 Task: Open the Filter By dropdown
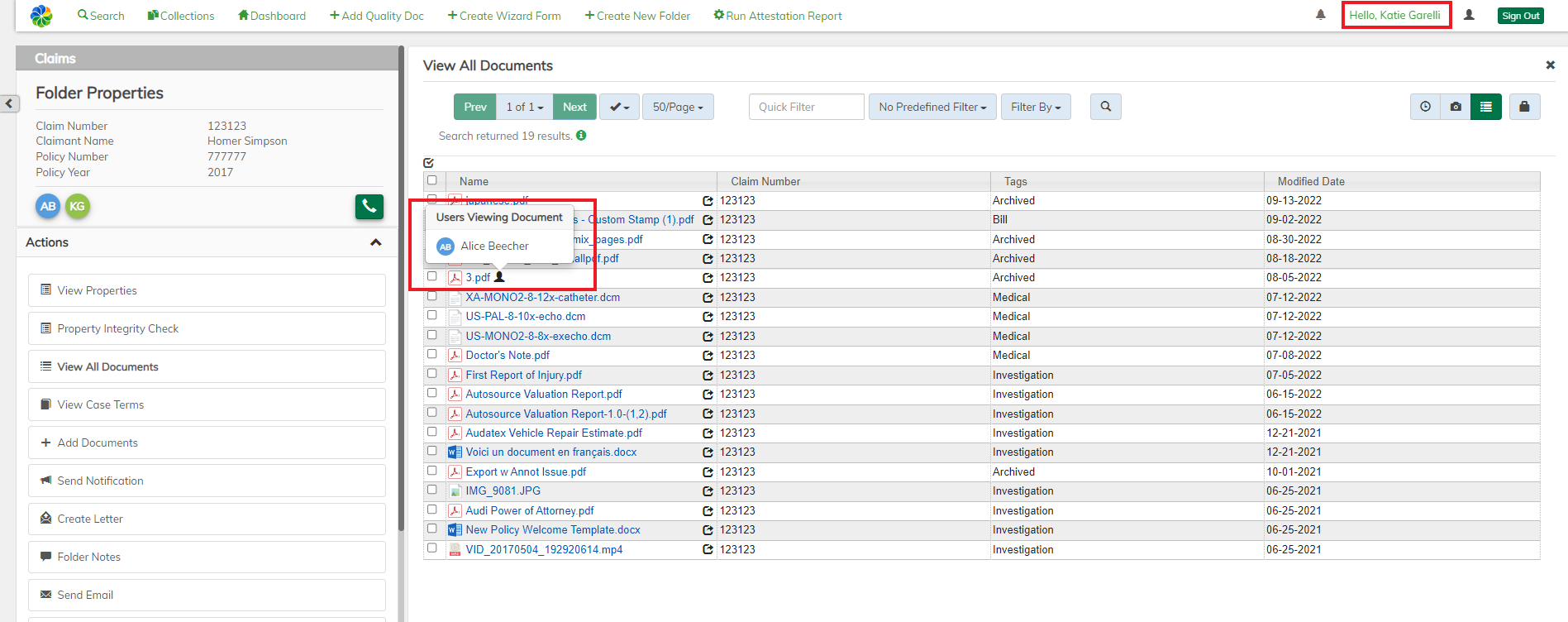1035,107
